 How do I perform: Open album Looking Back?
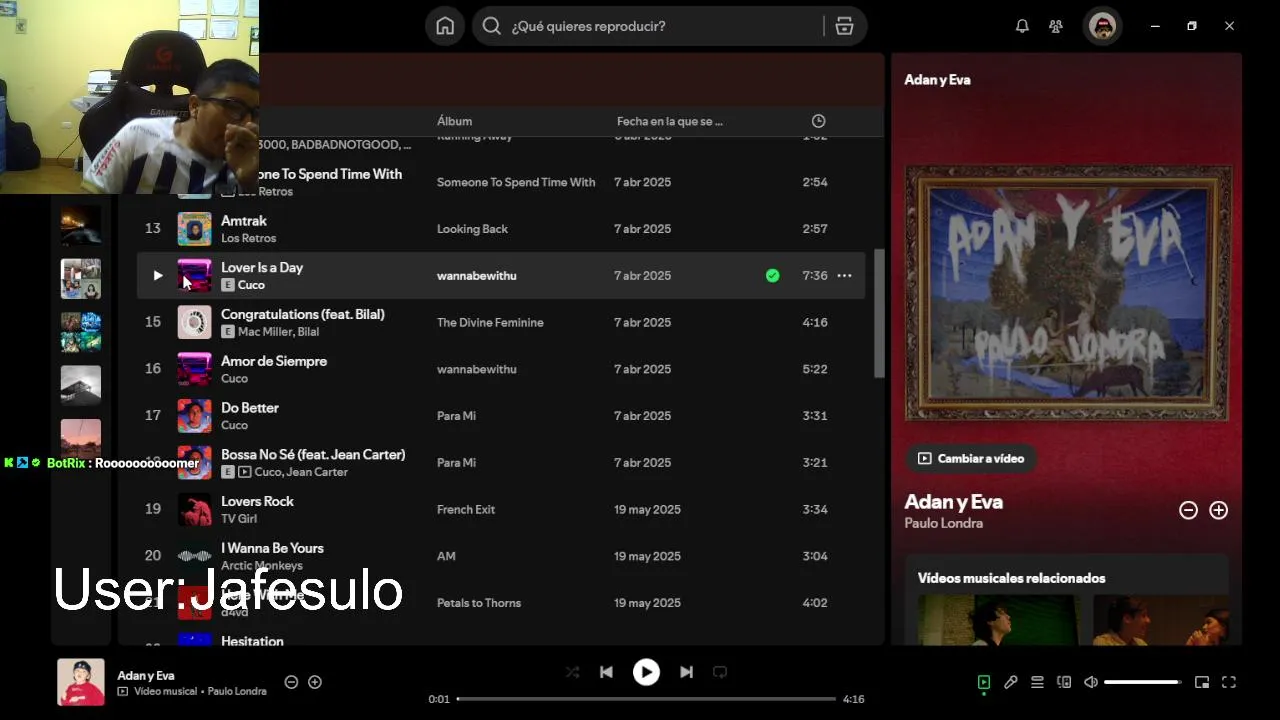click(x=472, y=229)
